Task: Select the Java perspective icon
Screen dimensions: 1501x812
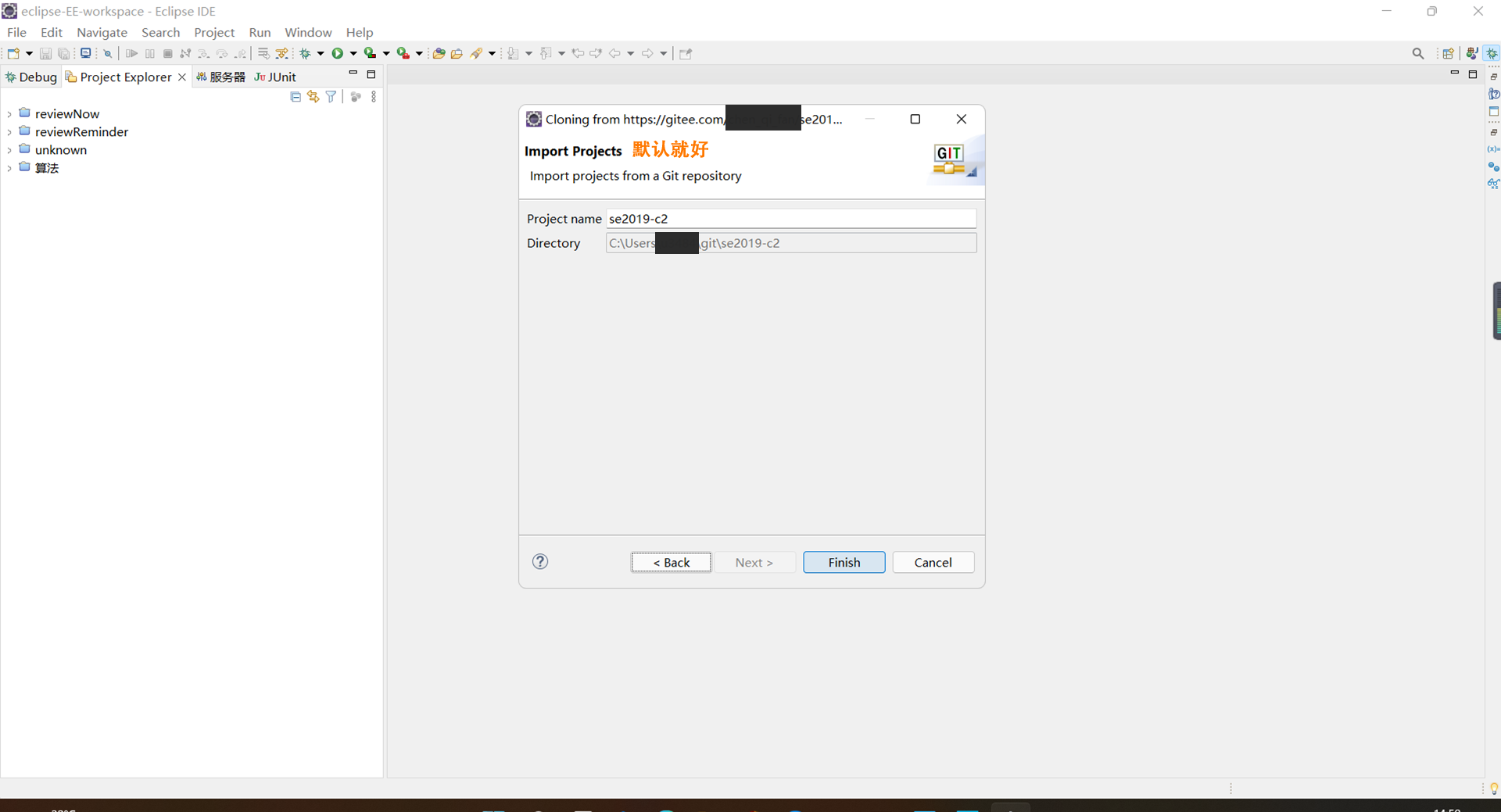Action: tap(1473, 53)
